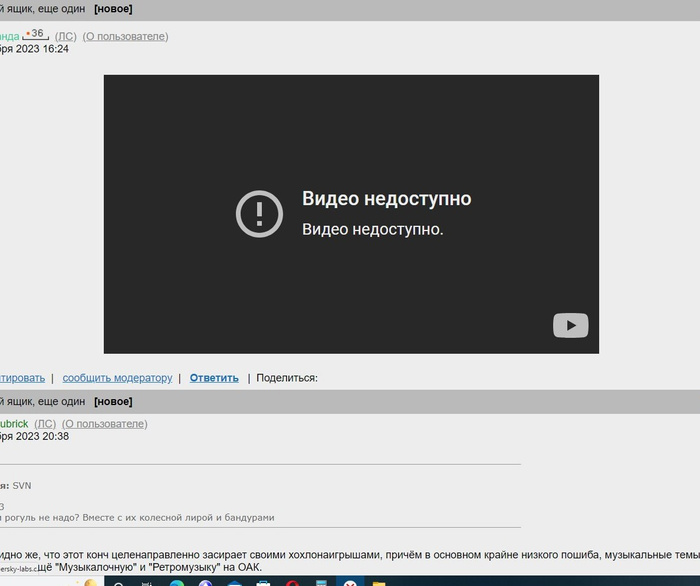Viewport: 700px width, 586px height.
Task: Report post via сообщить модератору
Action: pos(117,378)
